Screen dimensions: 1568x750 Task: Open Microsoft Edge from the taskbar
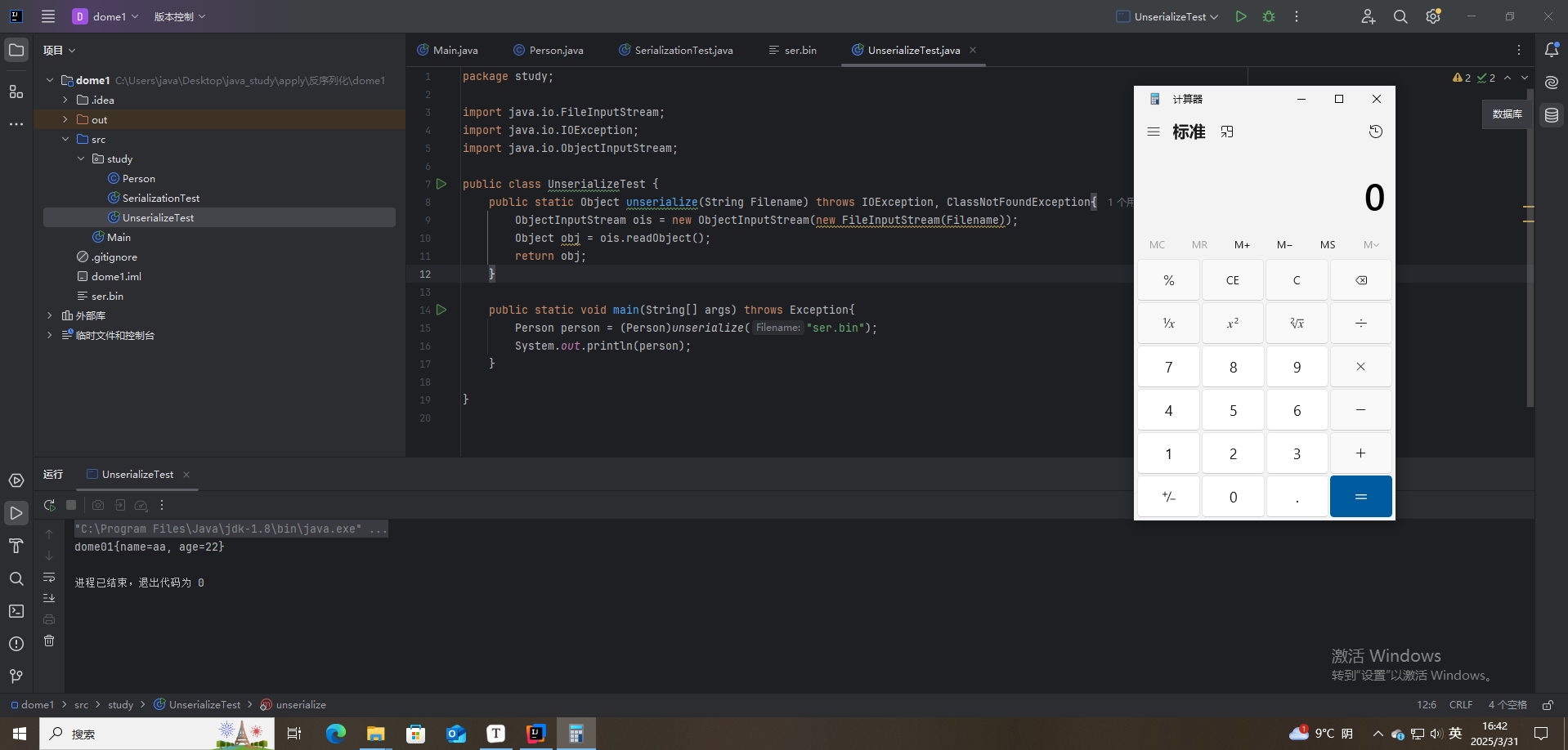coord(336,734)
